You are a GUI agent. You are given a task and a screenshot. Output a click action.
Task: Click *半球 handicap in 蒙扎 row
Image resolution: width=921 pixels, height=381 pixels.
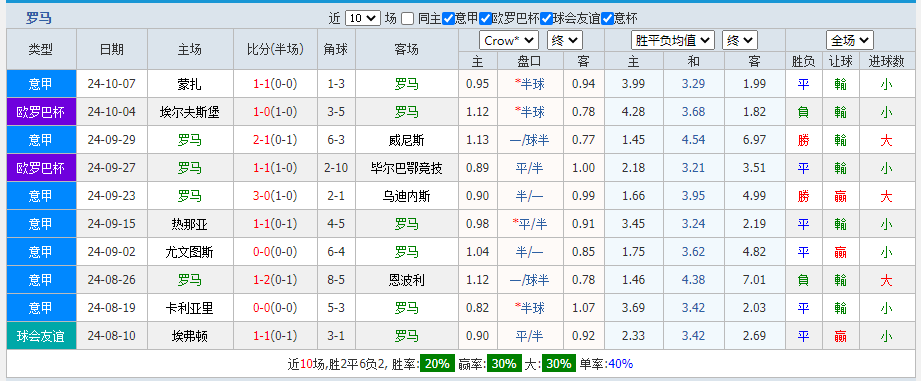click(x=529, y=84)
